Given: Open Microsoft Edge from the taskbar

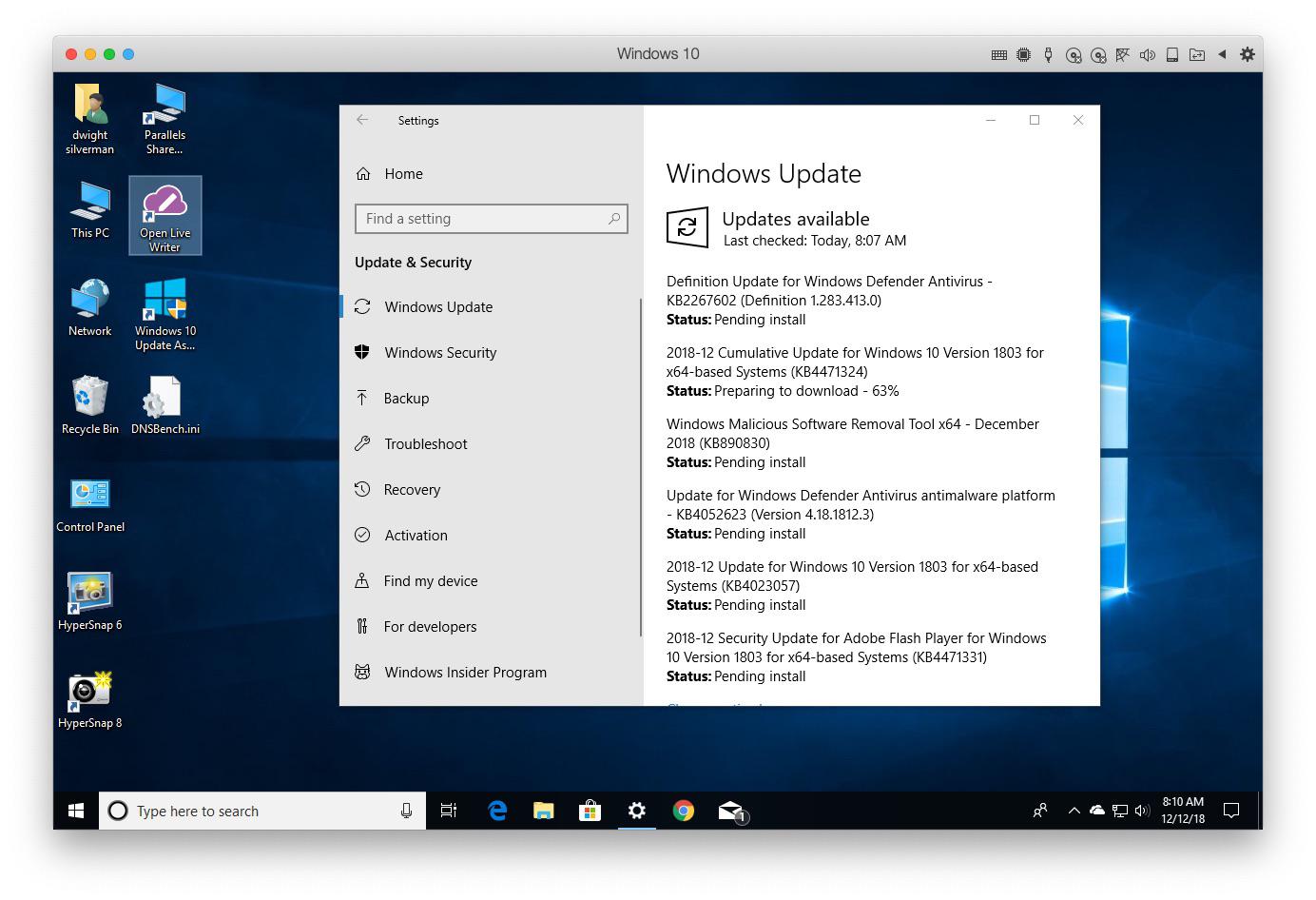Looking at the screenshot, I should (496, 811).
